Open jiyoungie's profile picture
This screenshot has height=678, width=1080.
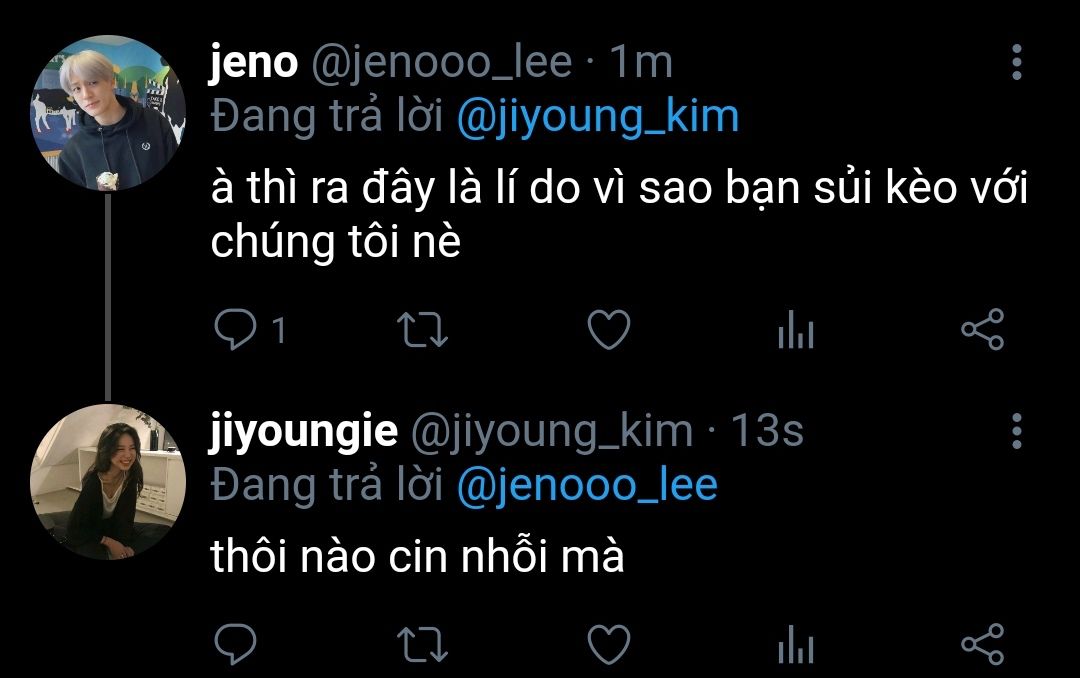[x=108, y=482]
